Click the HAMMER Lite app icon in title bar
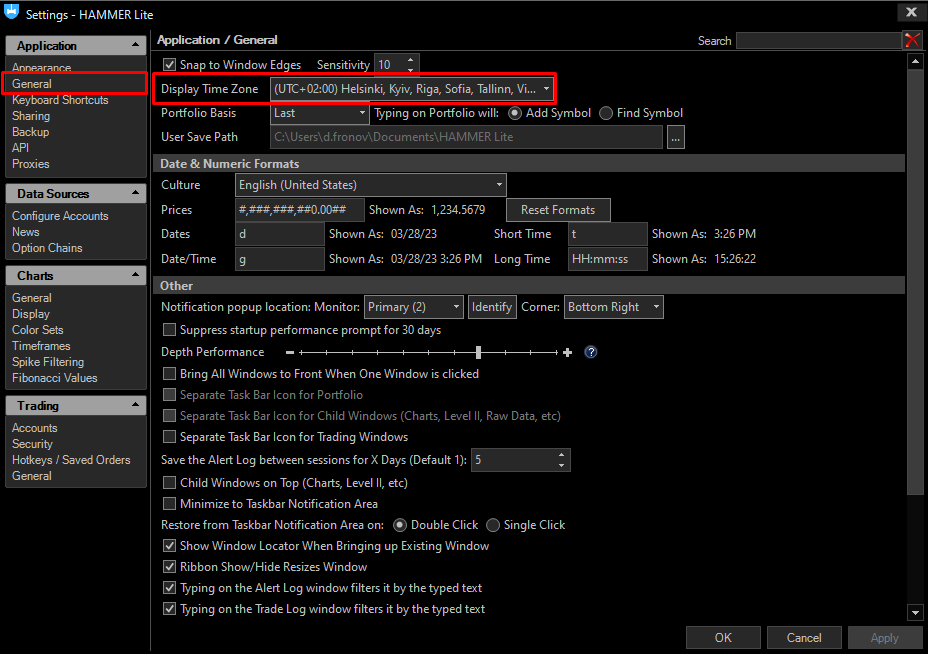 click(x=12, y=13)
